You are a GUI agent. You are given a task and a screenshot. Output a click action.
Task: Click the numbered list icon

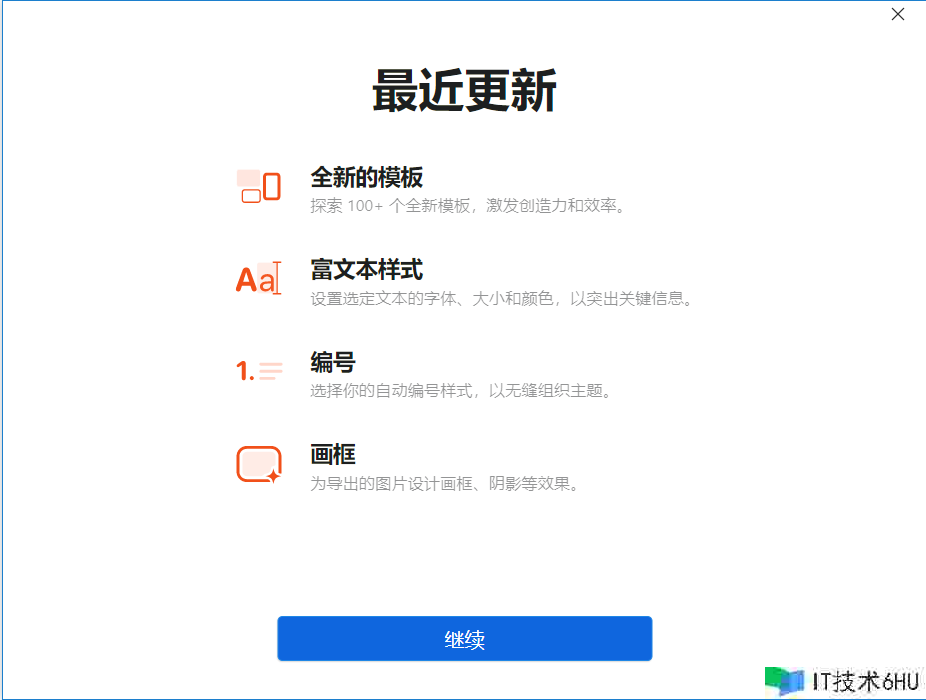(259, 371)
